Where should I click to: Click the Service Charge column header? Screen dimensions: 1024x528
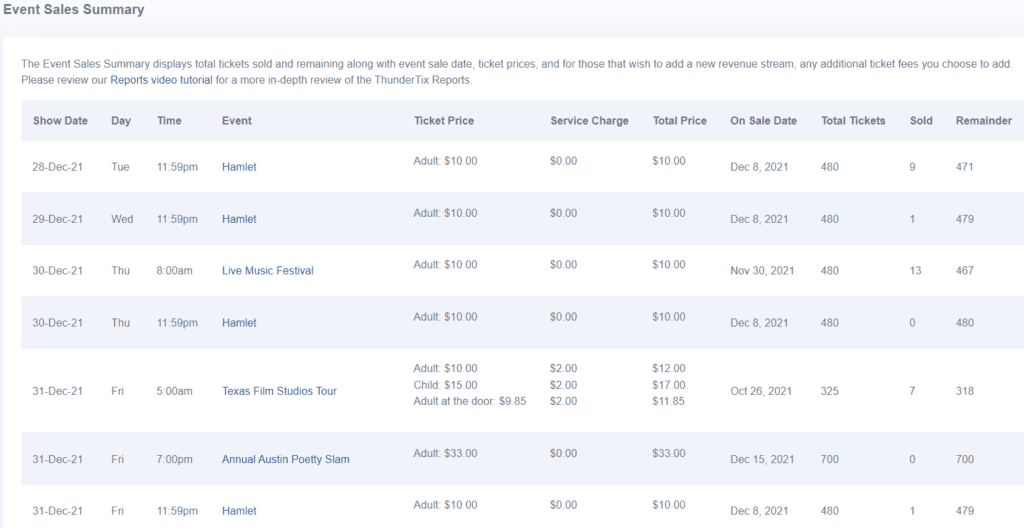click(589, 121)
